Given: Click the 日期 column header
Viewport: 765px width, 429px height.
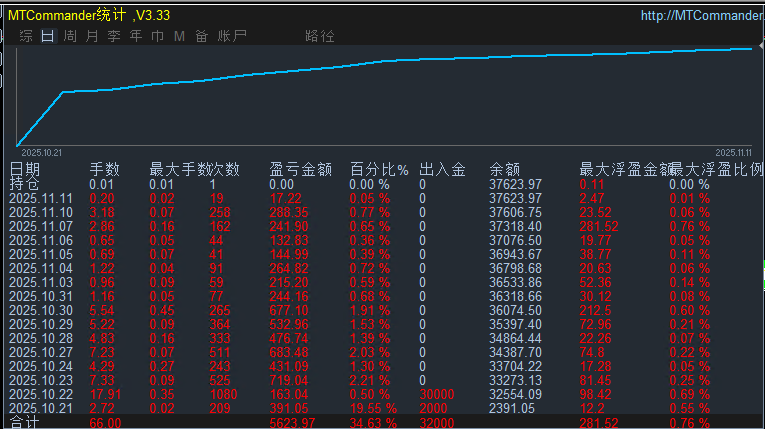Looking at the screenshot, I should coord(24,170).
